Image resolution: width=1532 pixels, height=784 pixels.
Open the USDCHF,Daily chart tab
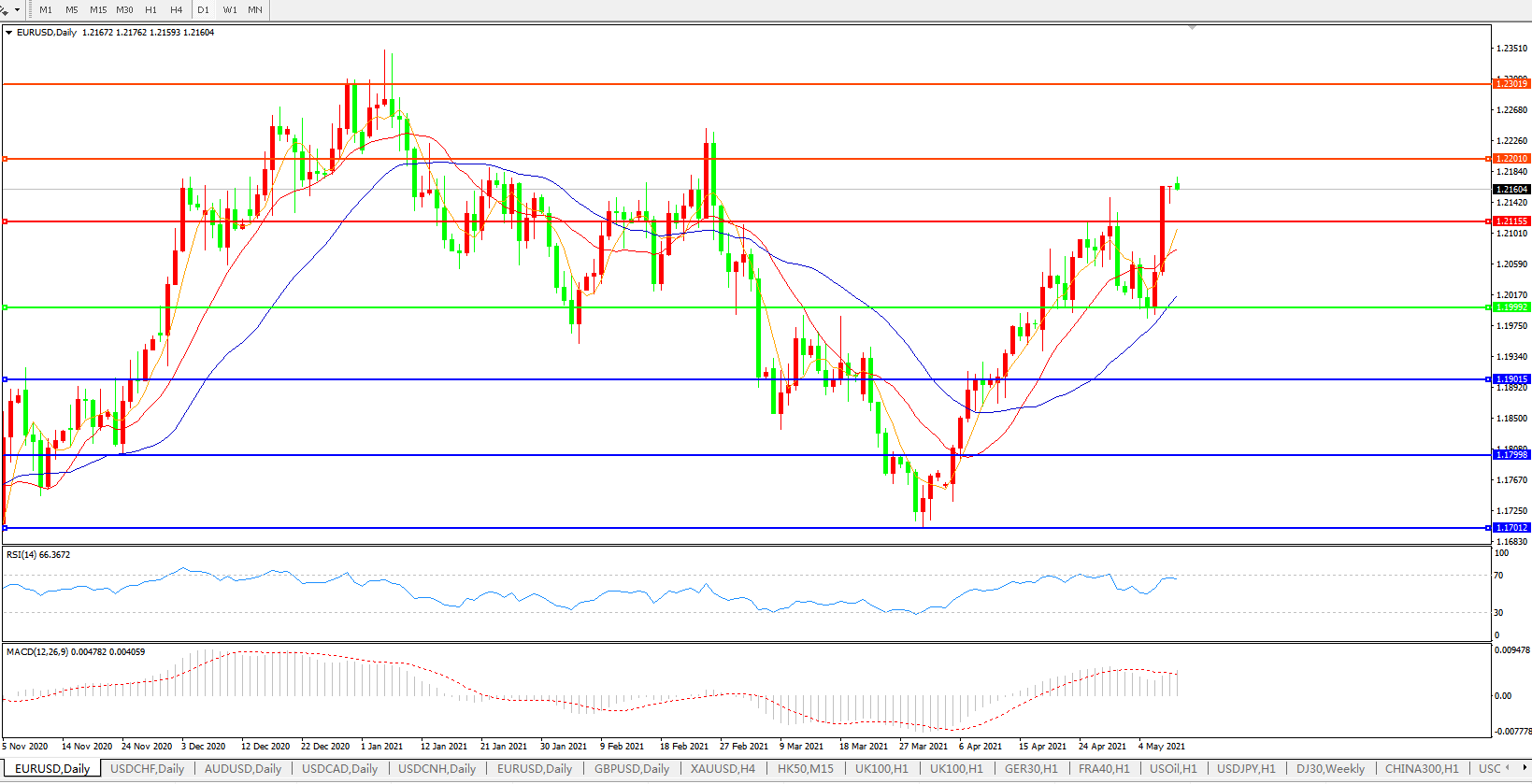point(147,769)
